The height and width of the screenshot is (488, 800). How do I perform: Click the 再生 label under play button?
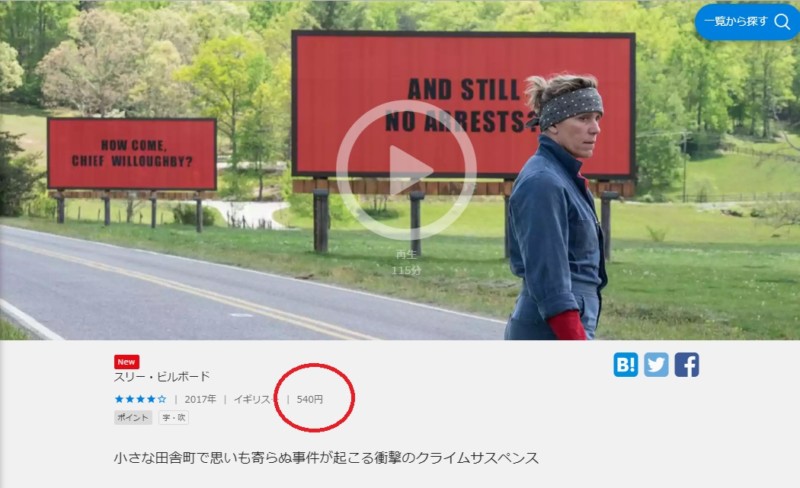point(406,254)
